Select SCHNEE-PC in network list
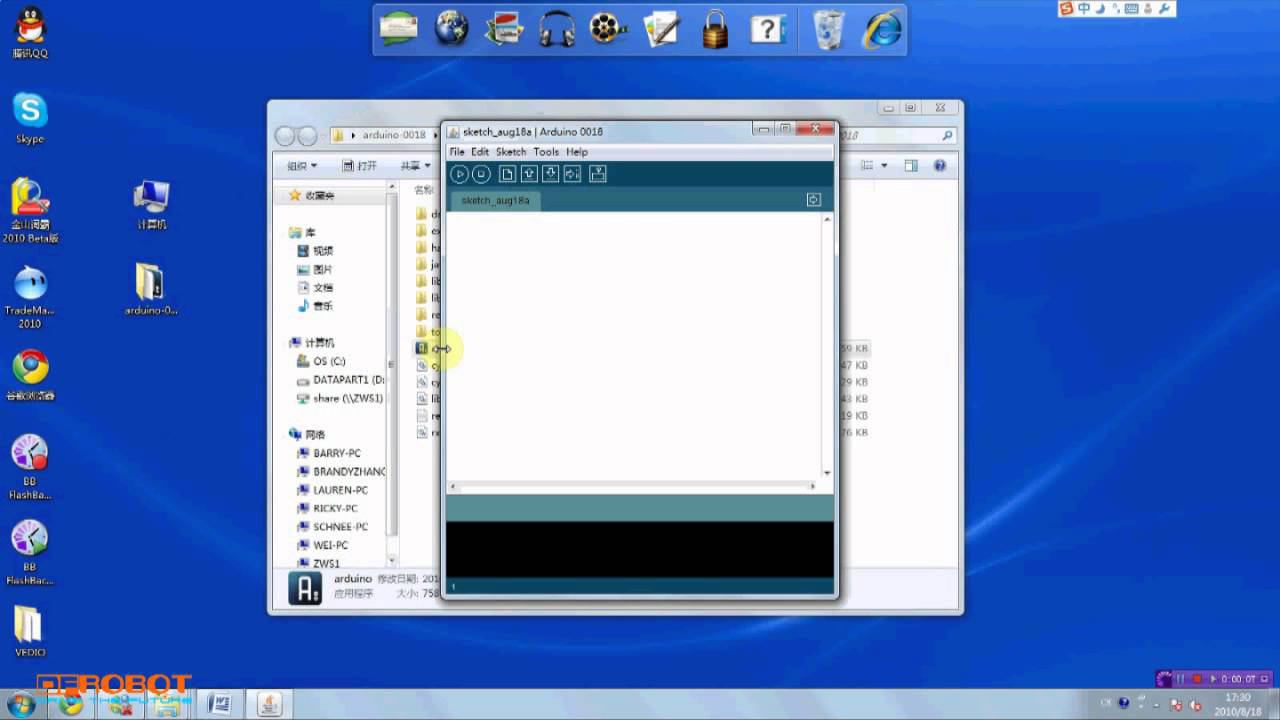Image resolution: width=1280 pixels, height=720 pixels. (x=333, y=526)
